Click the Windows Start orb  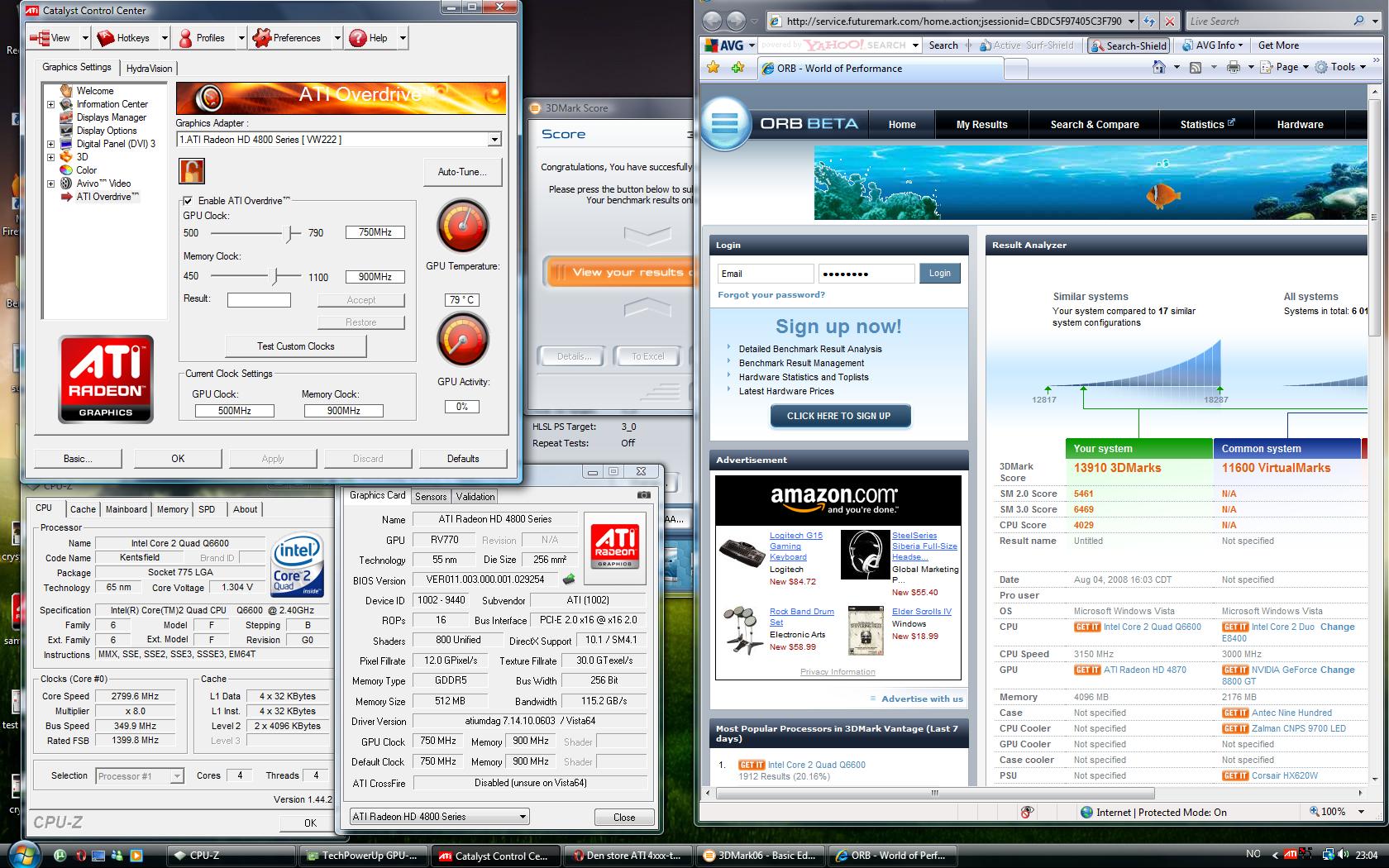22,854
